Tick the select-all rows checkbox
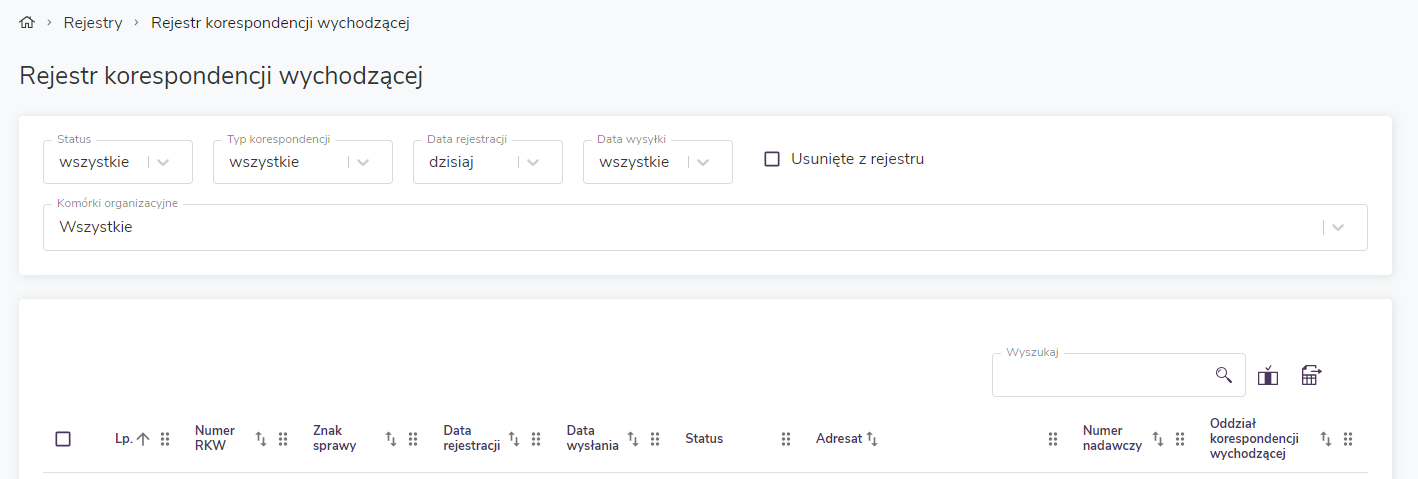The image size is (1418, 479). [x=63, y=439]
